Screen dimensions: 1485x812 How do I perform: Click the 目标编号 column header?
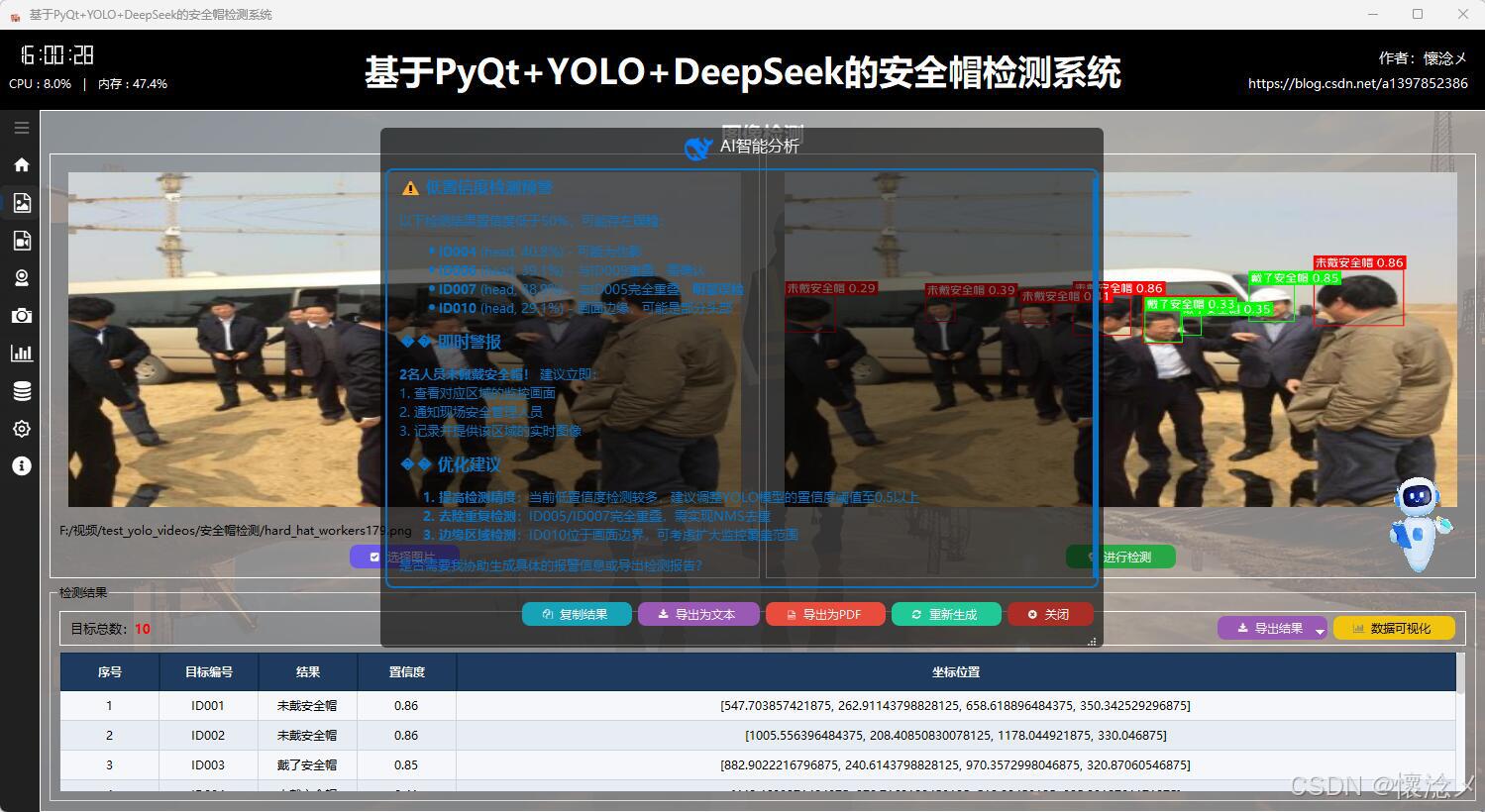click(209, 671)
